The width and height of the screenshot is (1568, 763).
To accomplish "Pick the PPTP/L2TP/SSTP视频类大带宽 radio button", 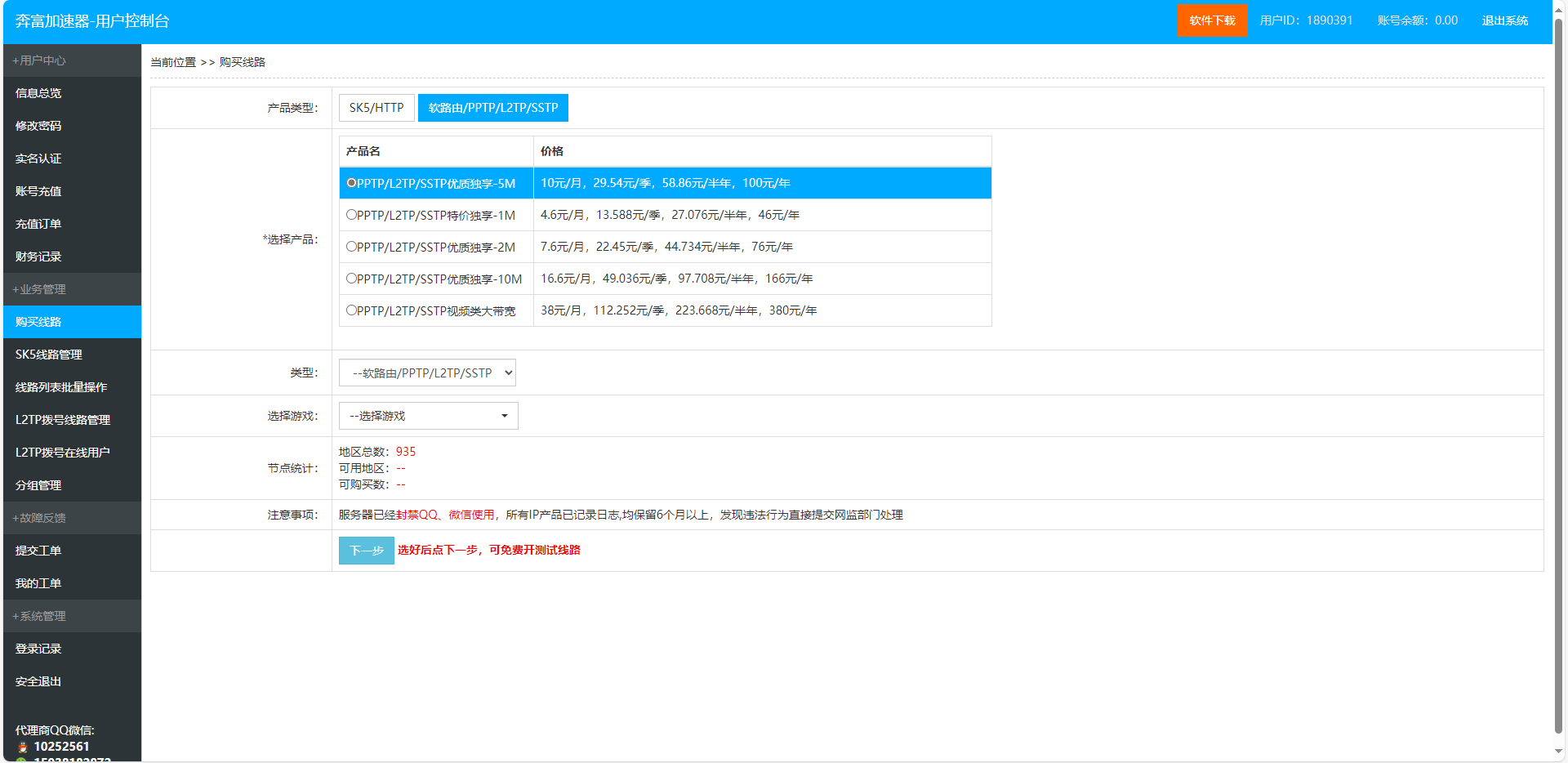I will point(351,310).
